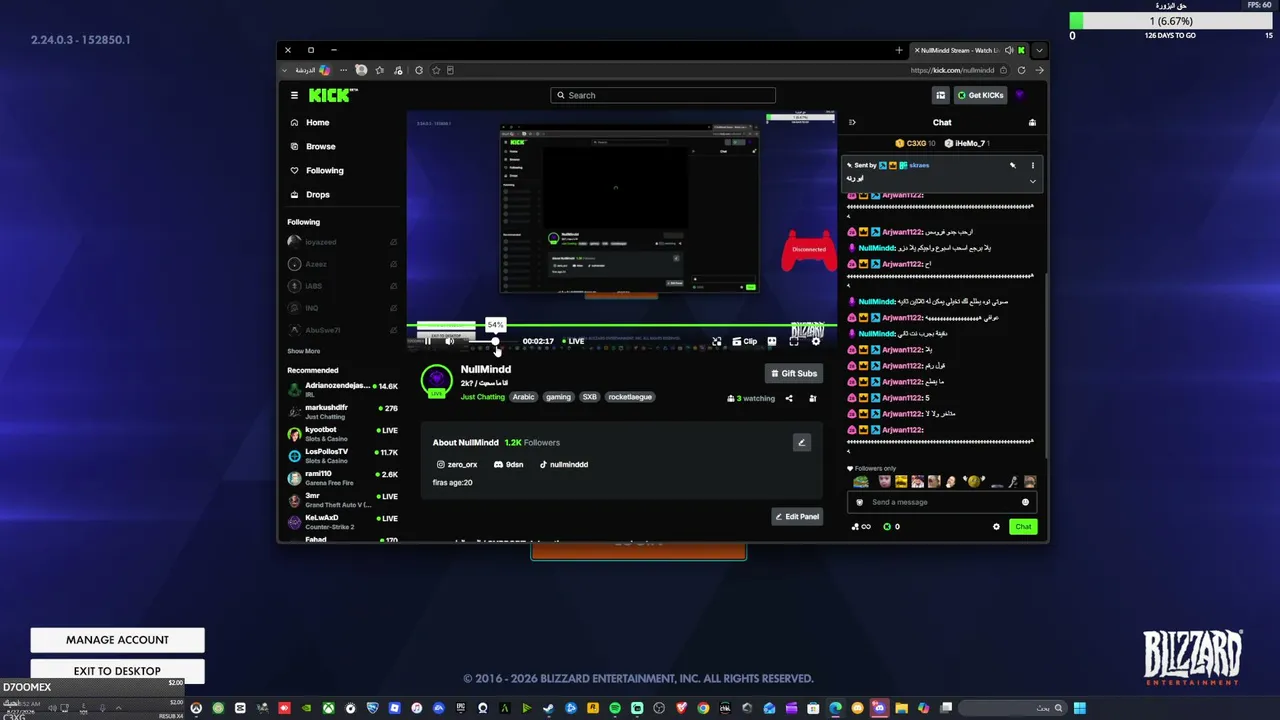Click the browser address bar URL

click(952, 70)
